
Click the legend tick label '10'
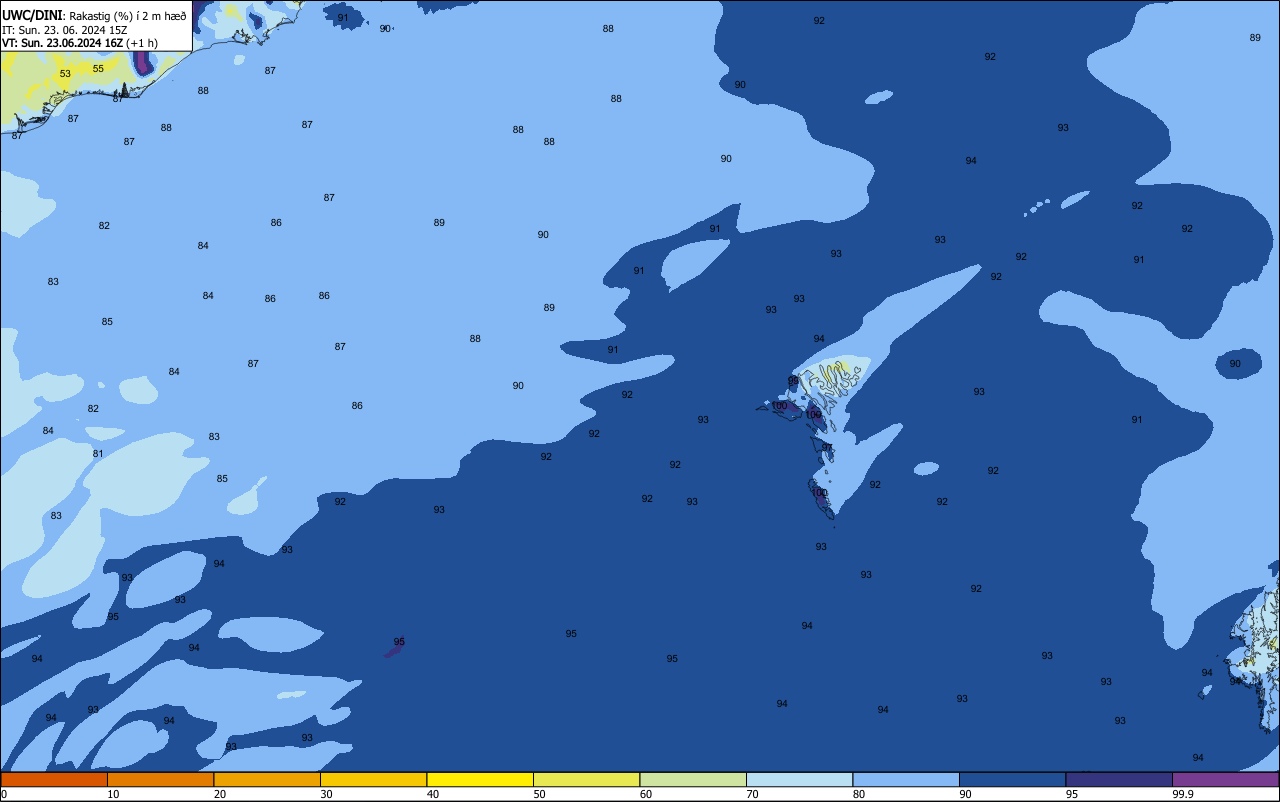click(x=113, y=794)
